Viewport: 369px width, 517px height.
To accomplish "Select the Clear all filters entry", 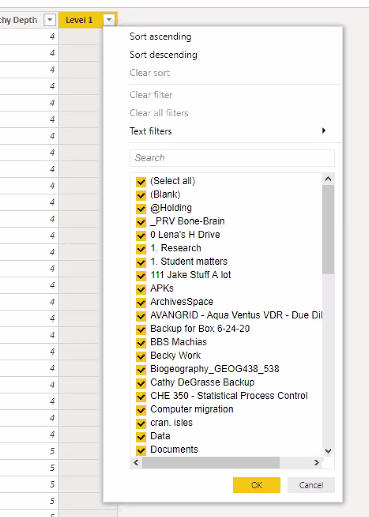I will (159, 113).
